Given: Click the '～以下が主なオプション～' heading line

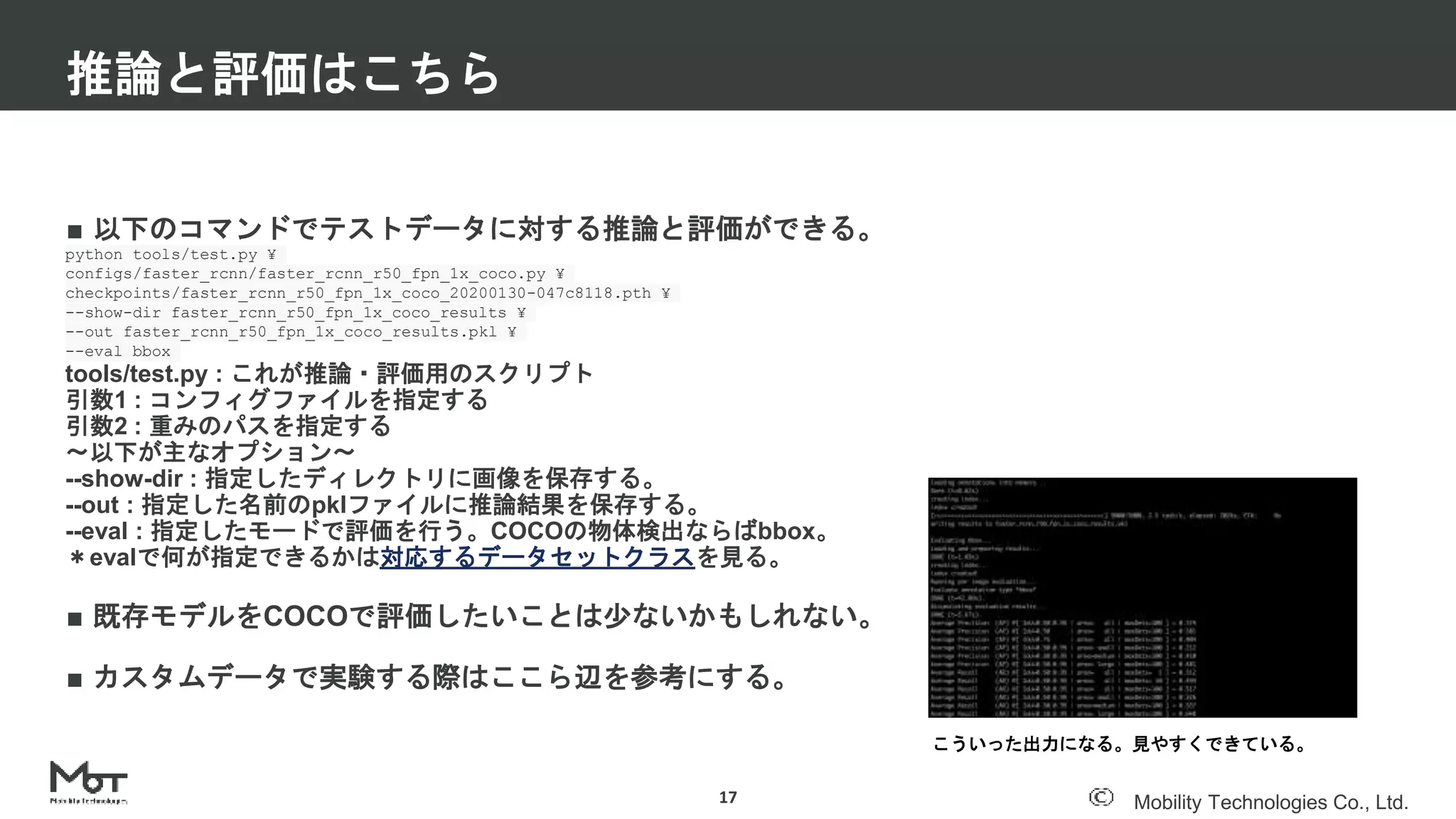Looking at the screenshot, I should [x=210, y=452].
